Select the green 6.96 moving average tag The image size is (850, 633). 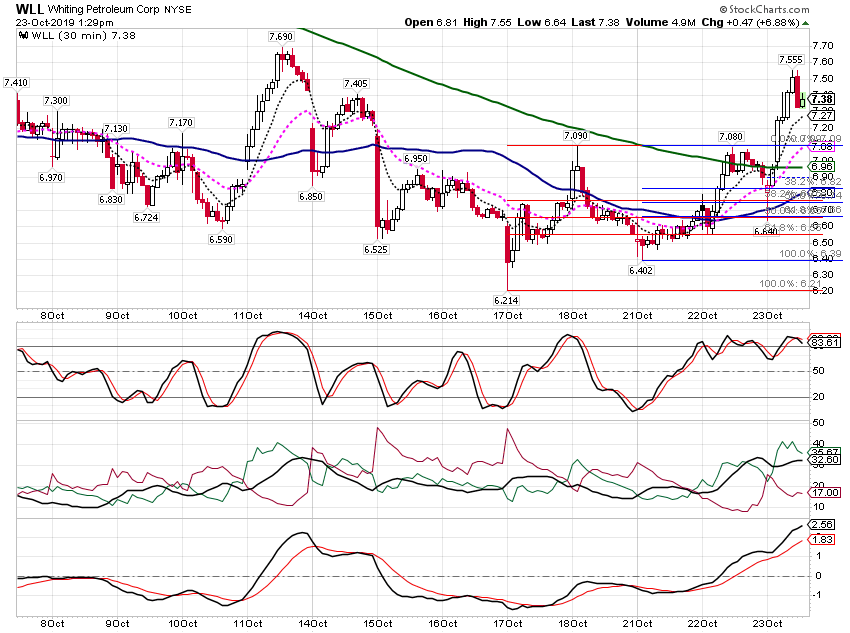821,166
